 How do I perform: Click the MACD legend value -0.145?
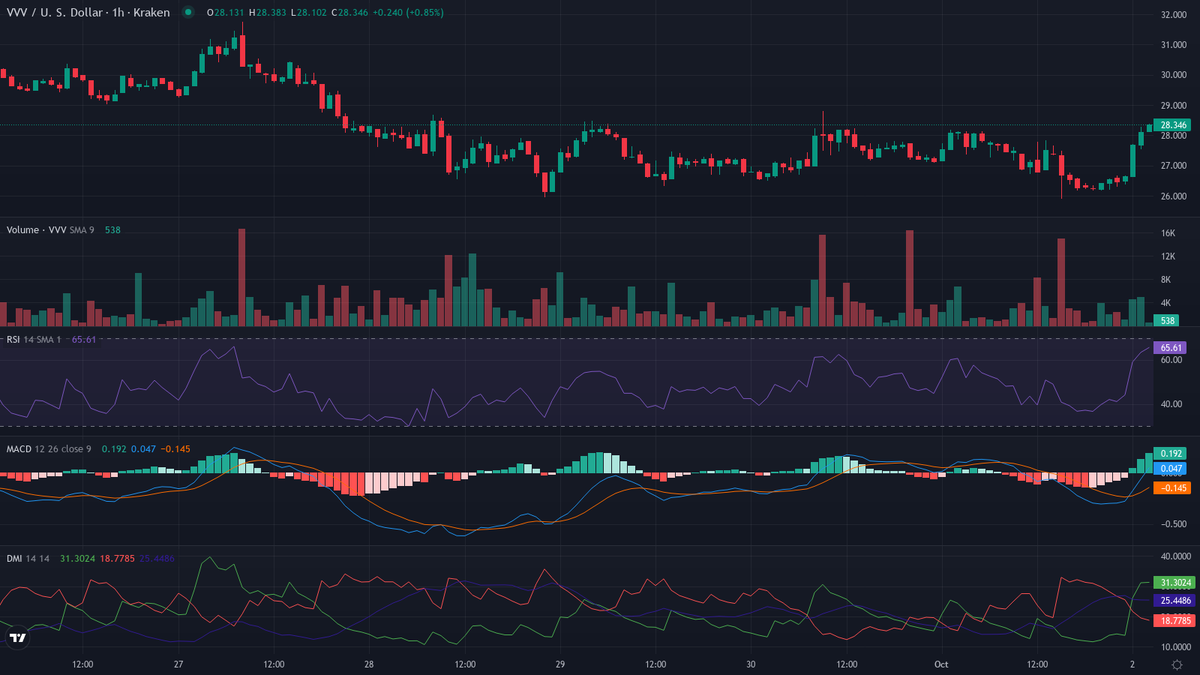click(175, 449)
